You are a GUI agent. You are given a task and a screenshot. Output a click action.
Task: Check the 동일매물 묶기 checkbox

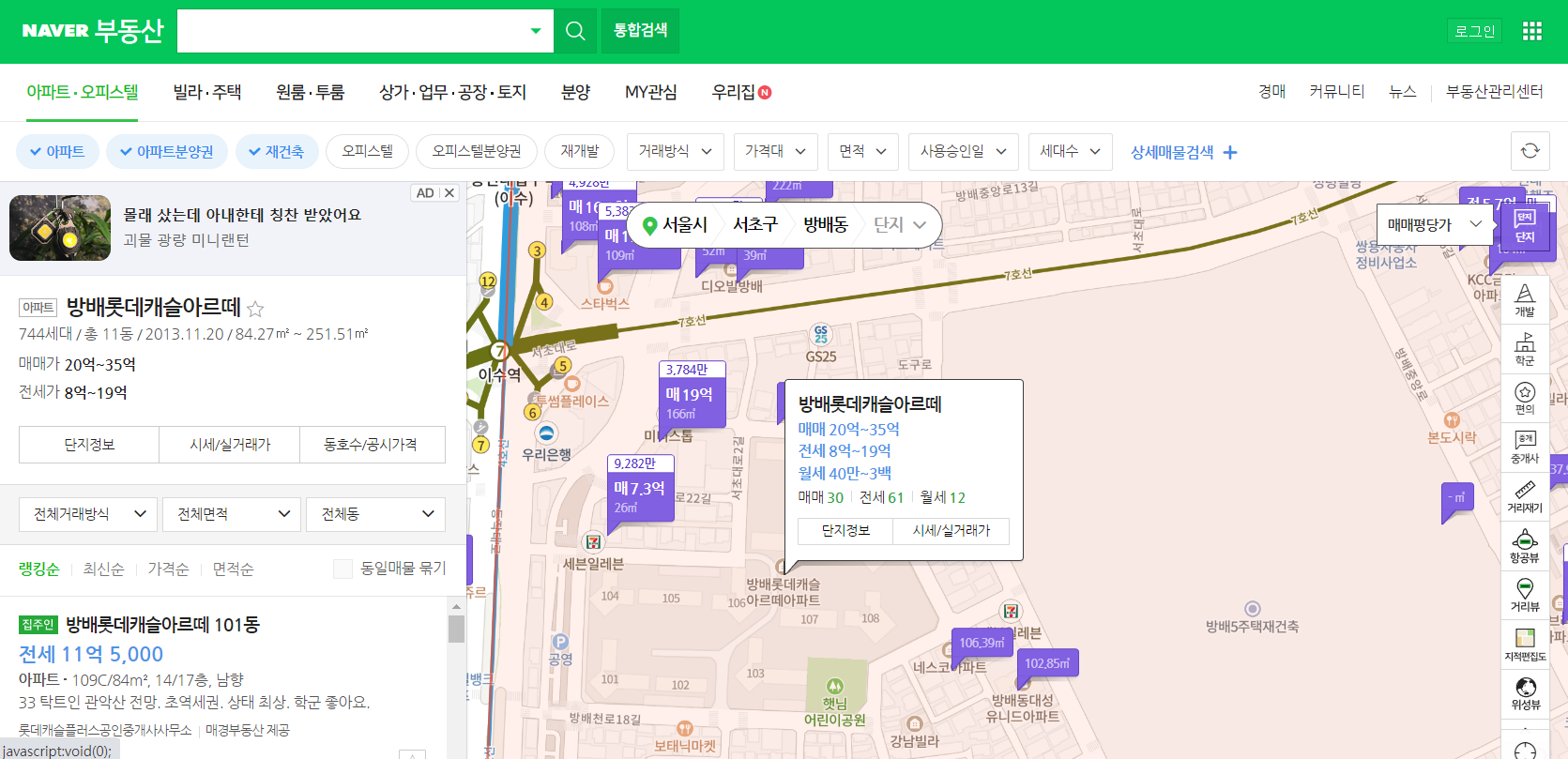(343, 569)
